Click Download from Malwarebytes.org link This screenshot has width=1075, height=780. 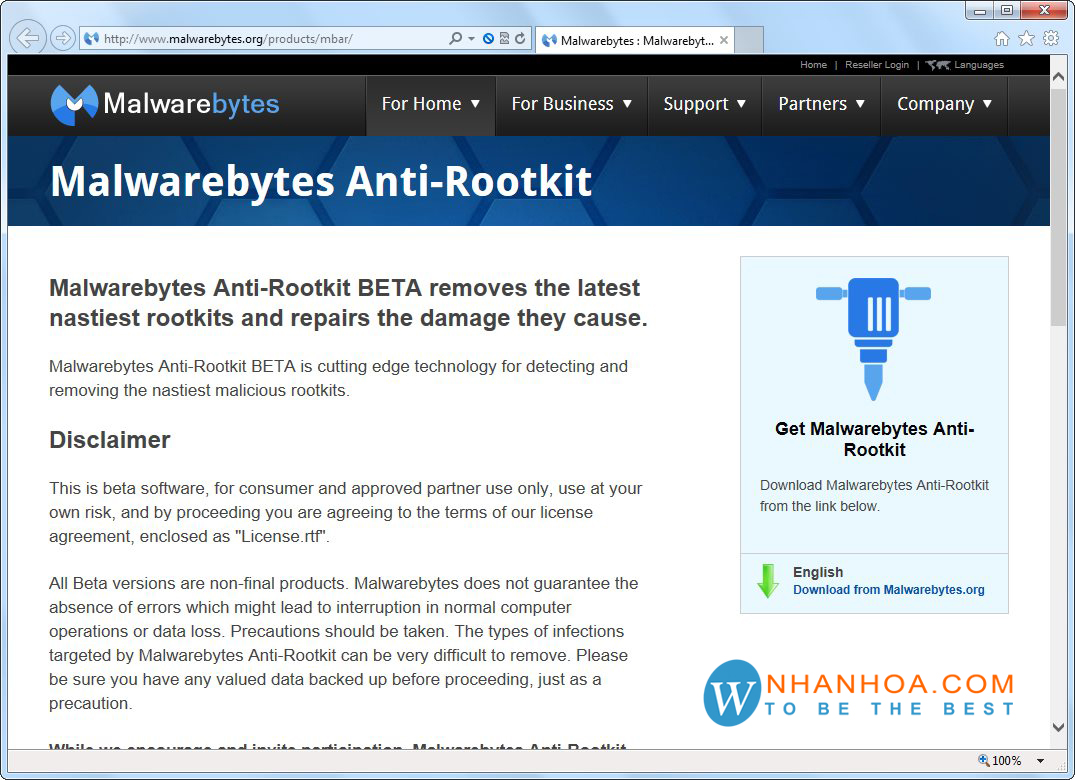(889, 589)
